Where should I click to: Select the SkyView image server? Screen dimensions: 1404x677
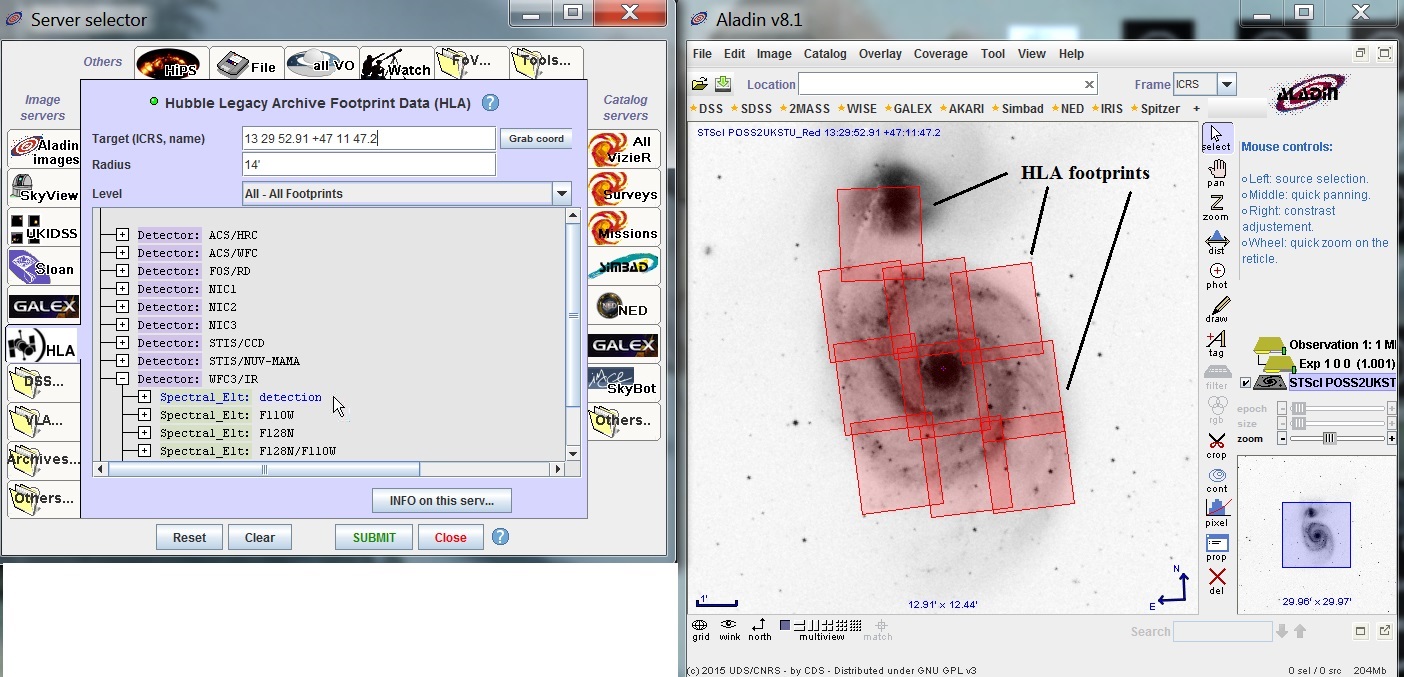pos(43,187)
